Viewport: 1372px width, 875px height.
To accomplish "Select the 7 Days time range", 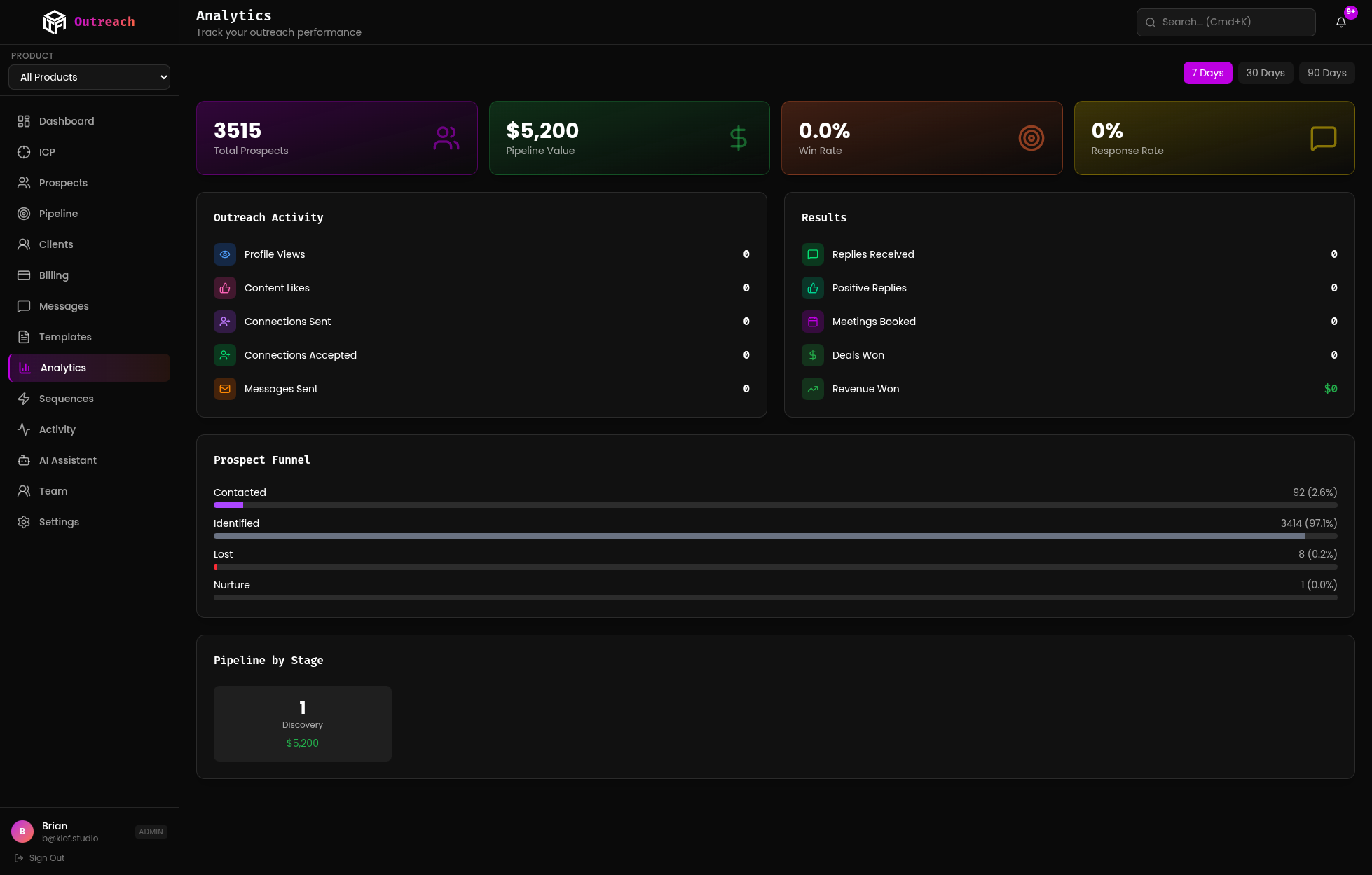I will 1208,73.
